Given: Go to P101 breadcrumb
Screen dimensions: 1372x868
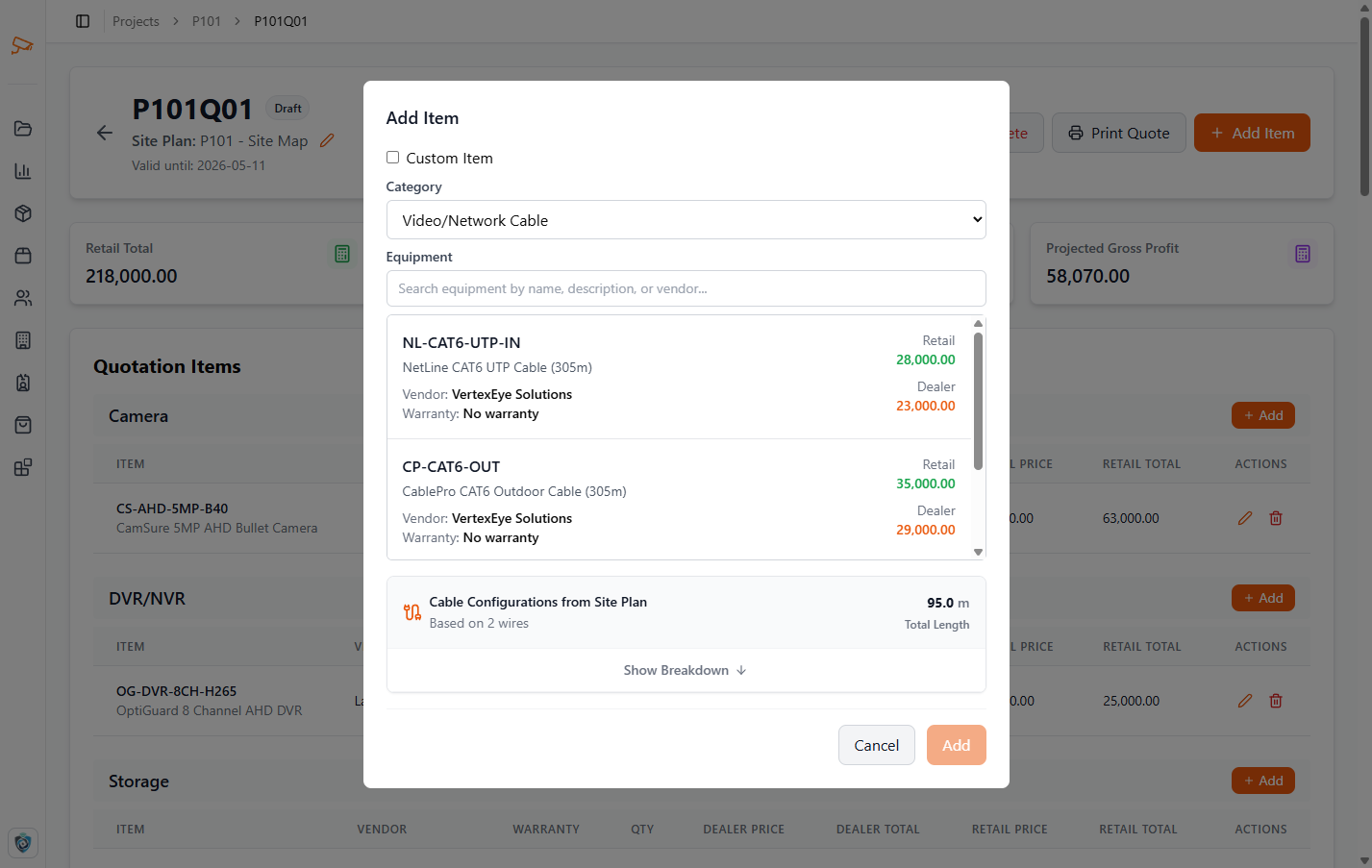Looking at the screenshot, I should [x=207, y=21].
